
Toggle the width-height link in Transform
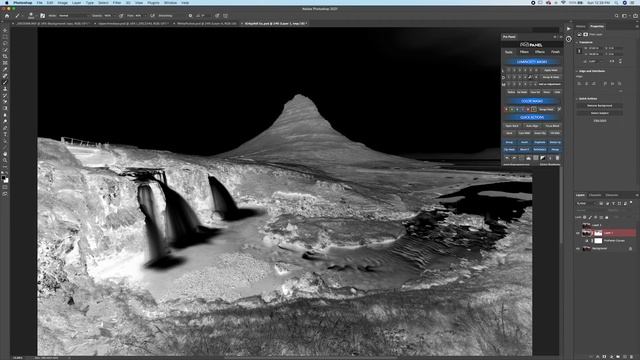click(580, 51)
